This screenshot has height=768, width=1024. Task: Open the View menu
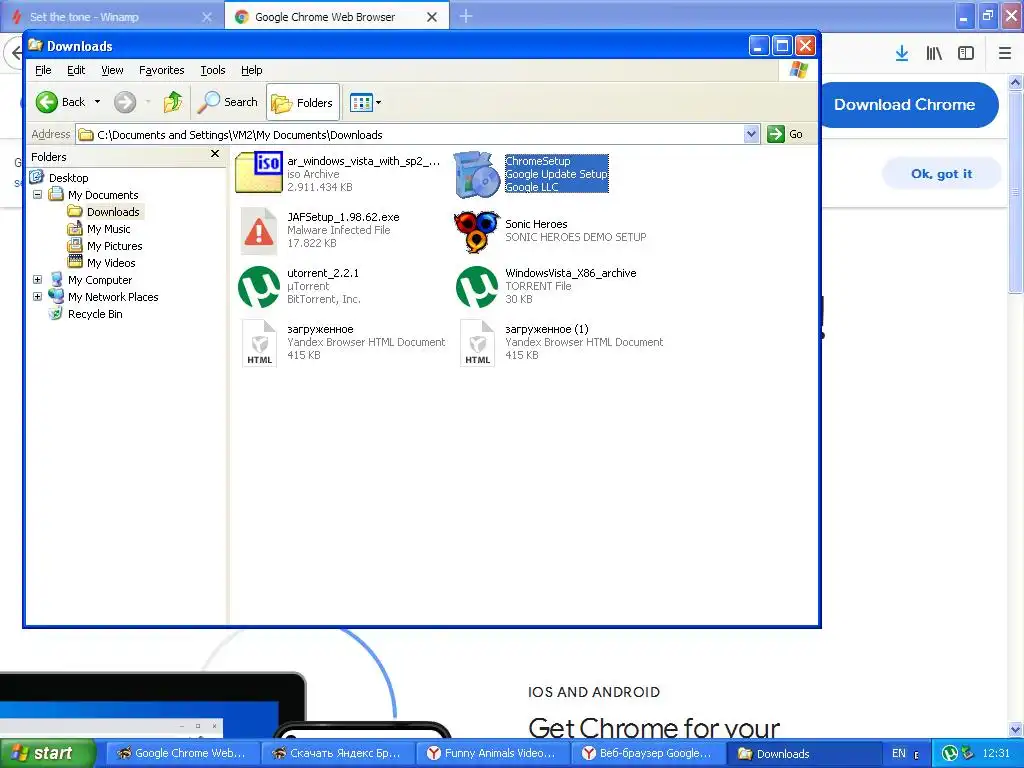point(112,70)
